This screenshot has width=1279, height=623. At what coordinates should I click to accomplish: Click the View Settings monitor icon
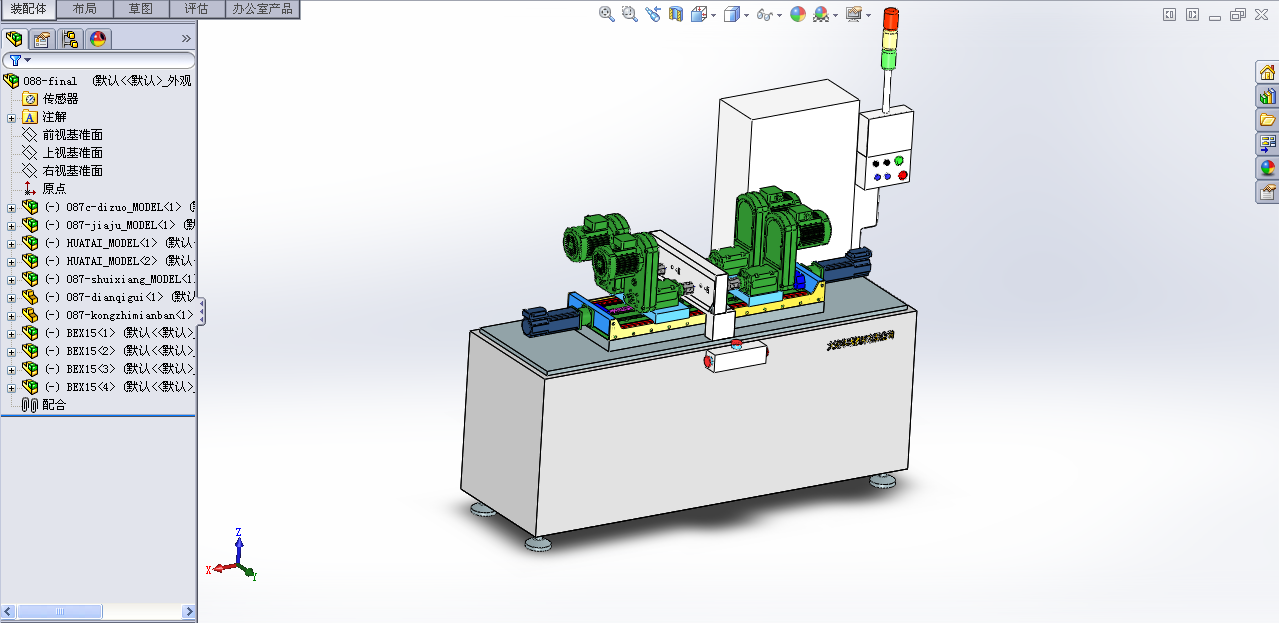853,14
